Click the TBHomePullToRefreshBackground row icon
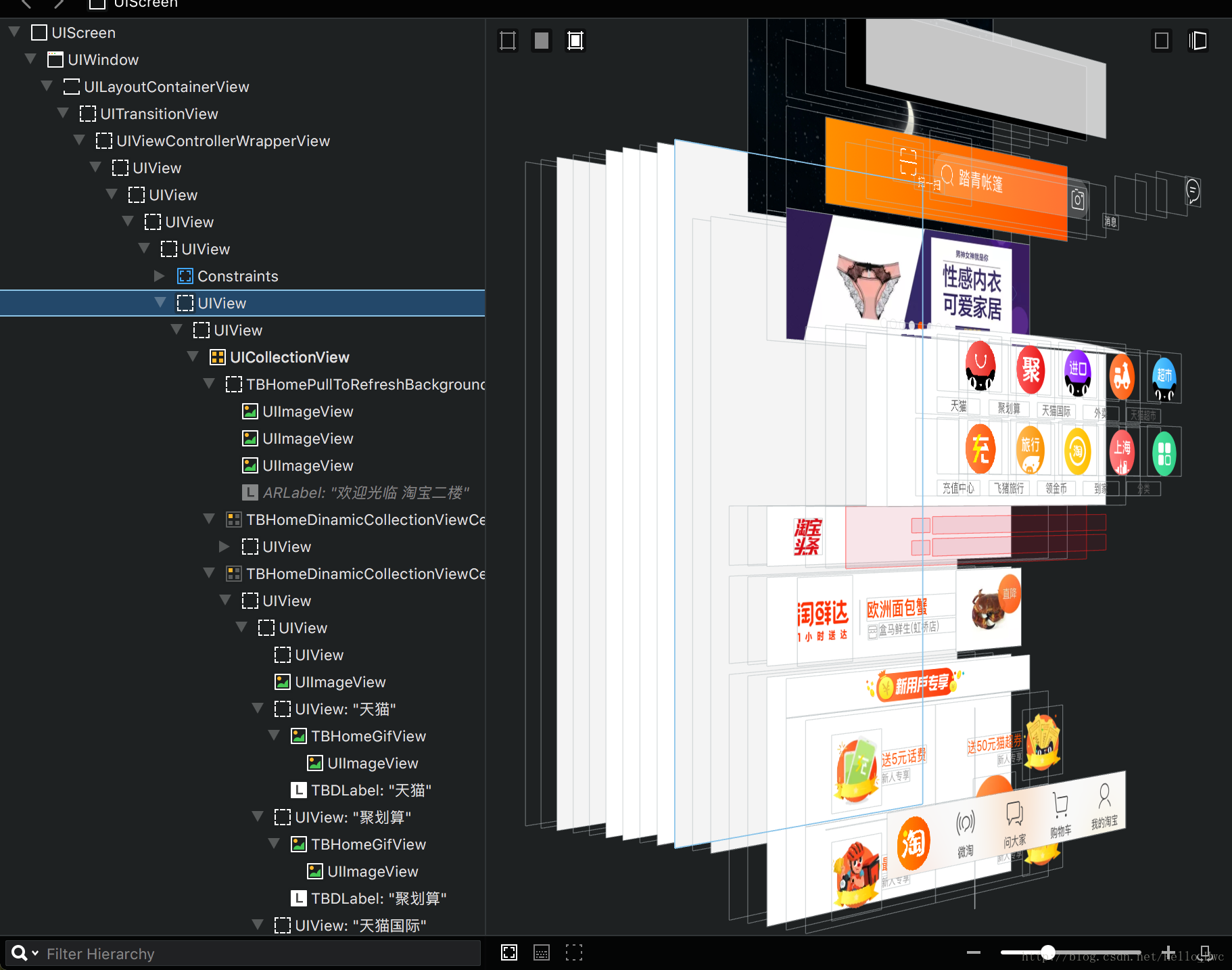Image resolution: width=1232 pixels, height=970 pixels. [234, 384]
